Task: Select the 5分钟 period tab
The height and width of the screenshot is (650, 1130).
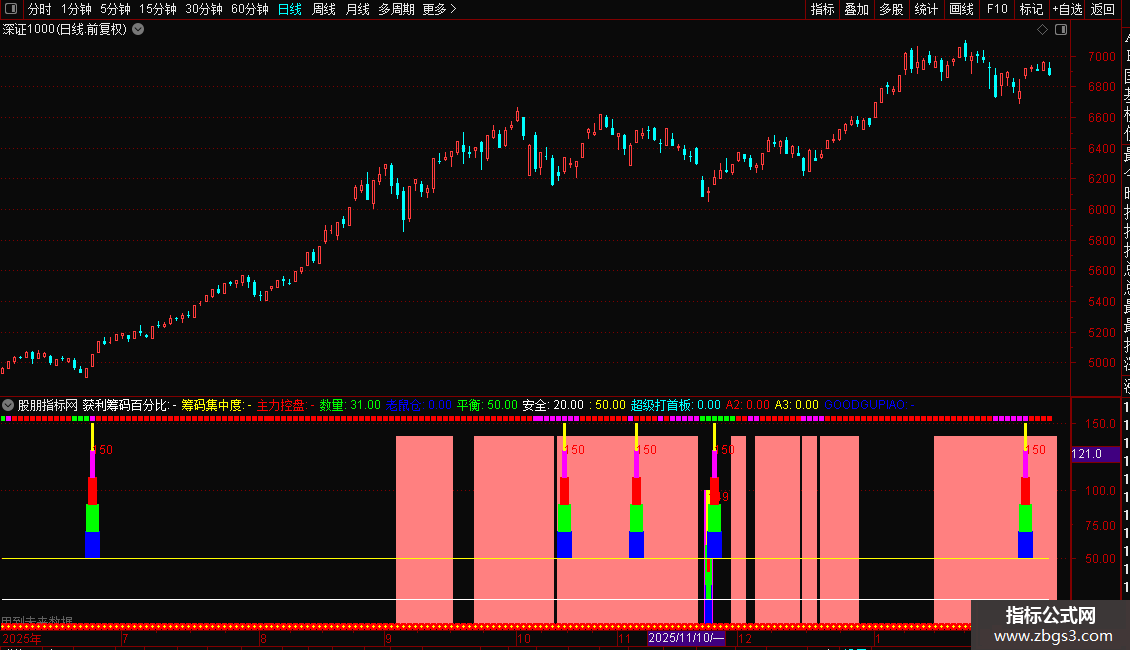Action: (x=115, y=9)
